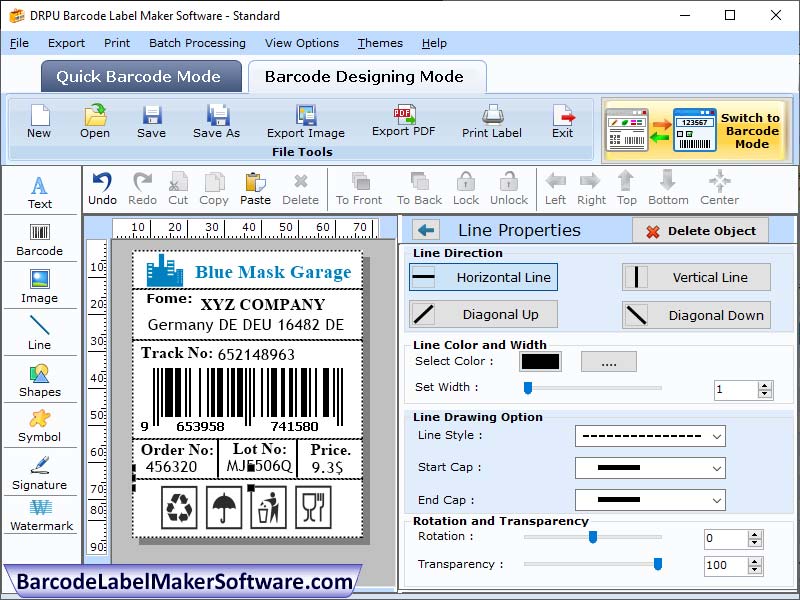Screen dimensions: 800x600
Task: Open the Line Style dropdown
Action: pos(650,436)
